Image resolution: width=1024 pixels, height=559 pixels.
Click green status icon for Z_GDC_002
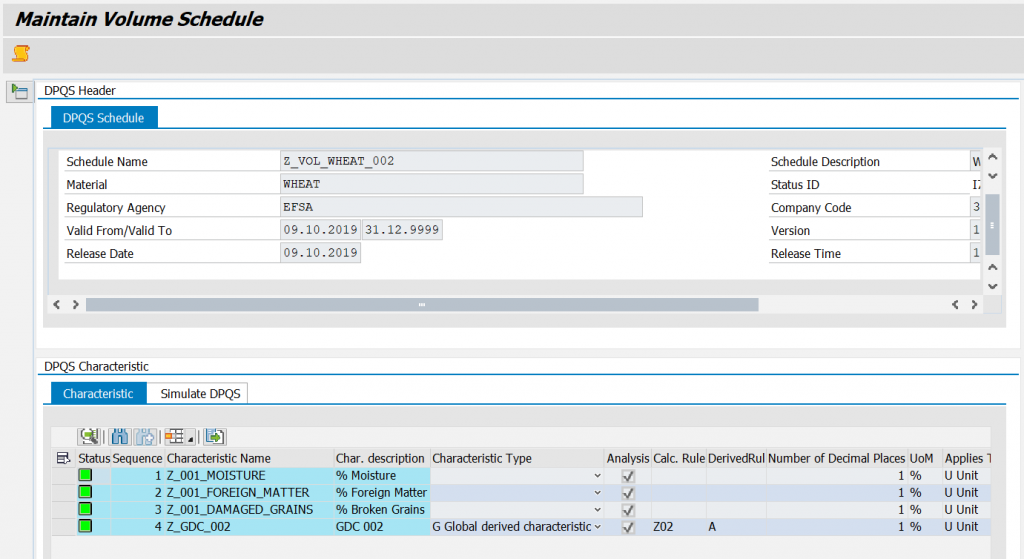click(x=86, y=526)
